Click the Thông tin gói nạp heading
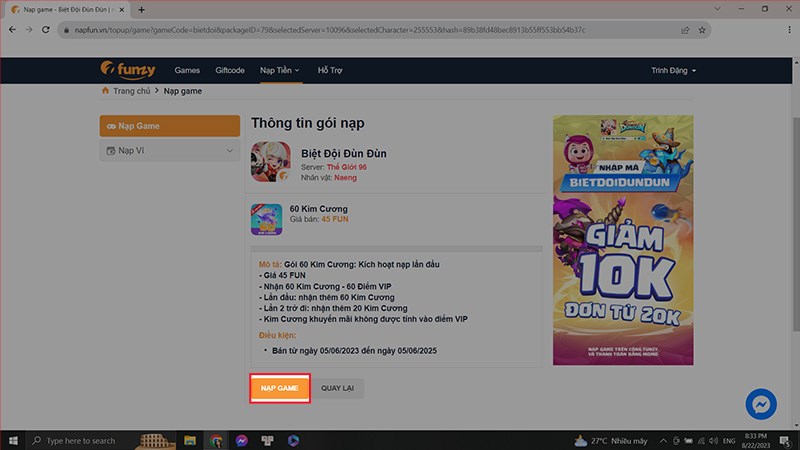This screenshot has height=450, width=800. [308, 123]
